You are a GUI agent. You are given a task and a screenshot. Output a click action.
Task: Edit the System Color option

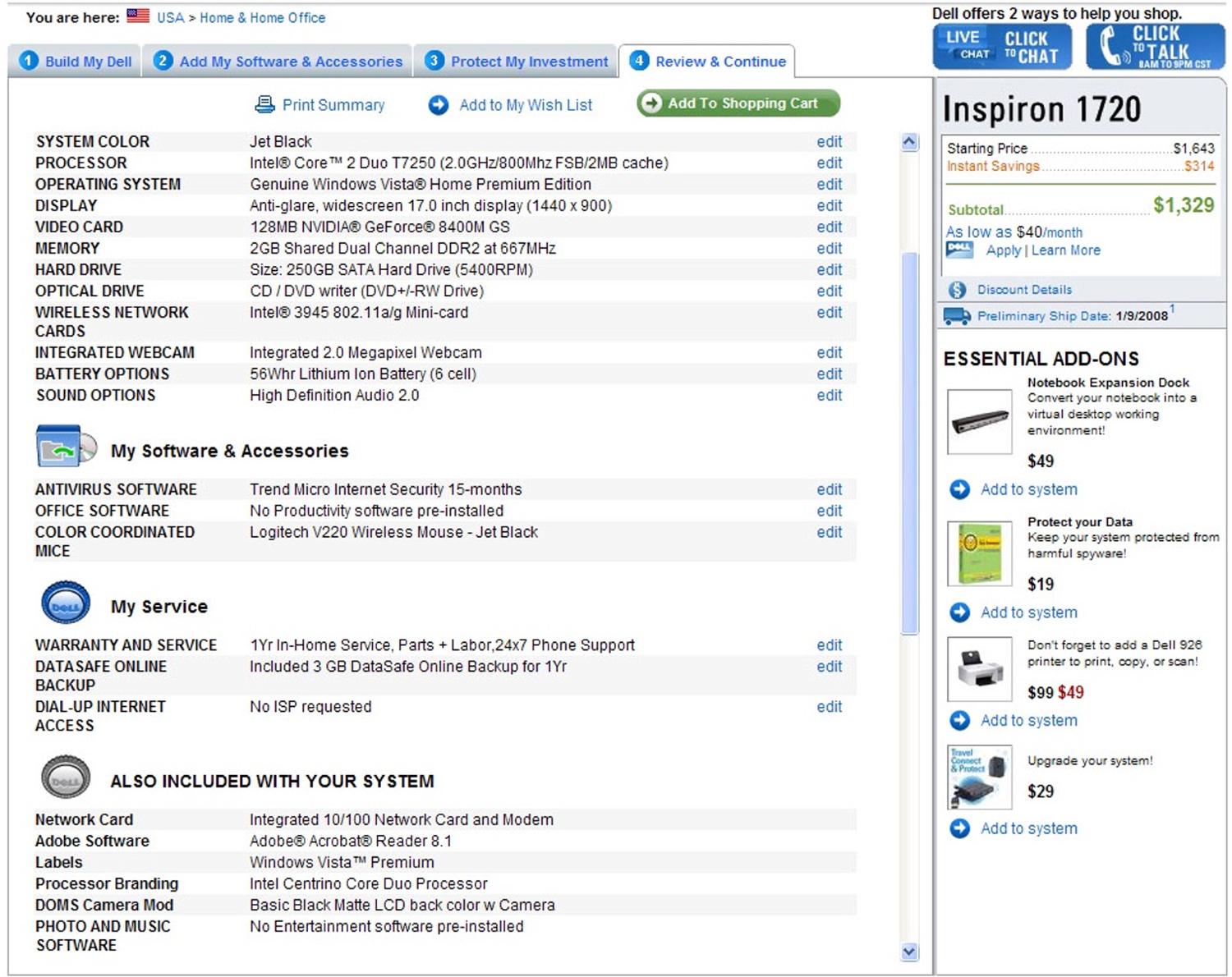coord(830,141)
